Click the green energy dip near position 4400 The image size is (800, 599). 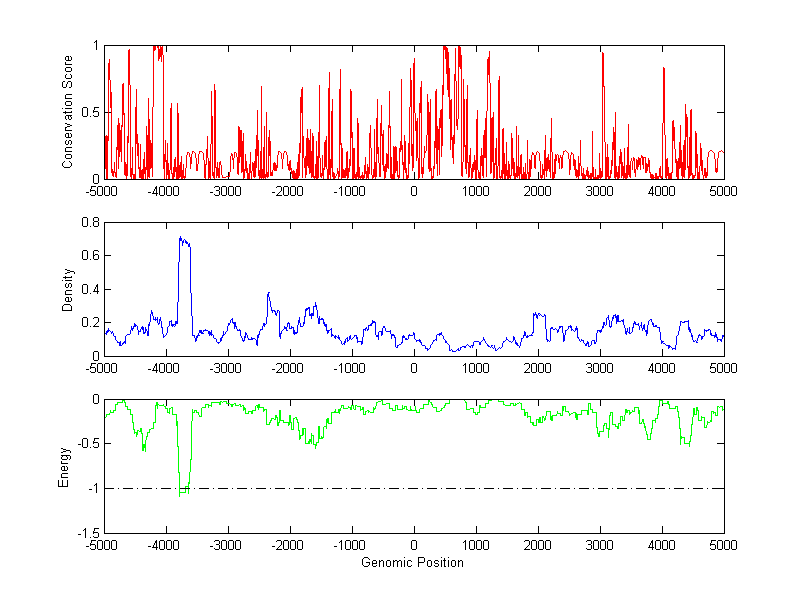coord(687,442)
